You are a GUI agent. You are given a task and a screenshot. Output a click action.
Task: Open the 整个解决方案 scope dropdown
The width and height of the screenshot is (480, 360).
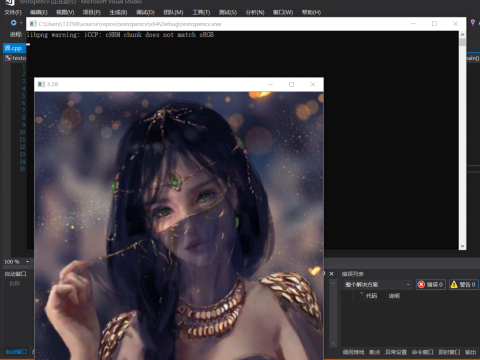coord(377,284)
